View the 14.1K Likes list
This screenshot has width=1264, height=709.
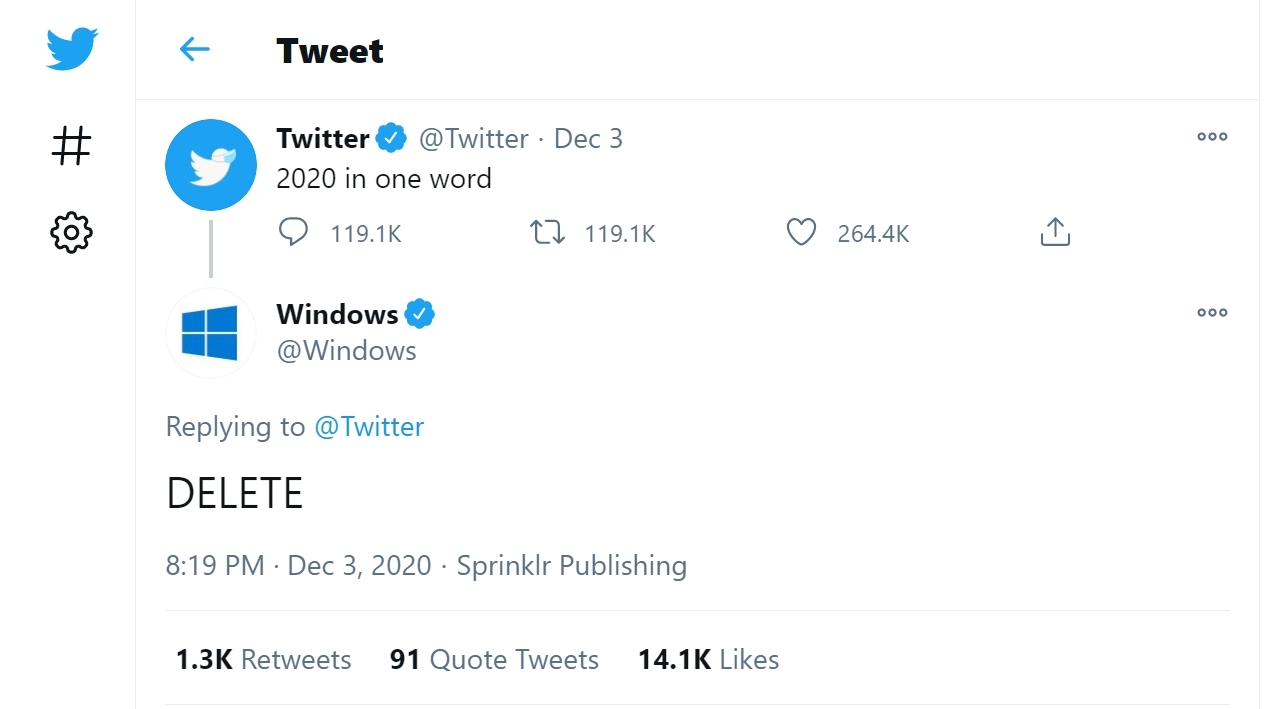[708, 660]
